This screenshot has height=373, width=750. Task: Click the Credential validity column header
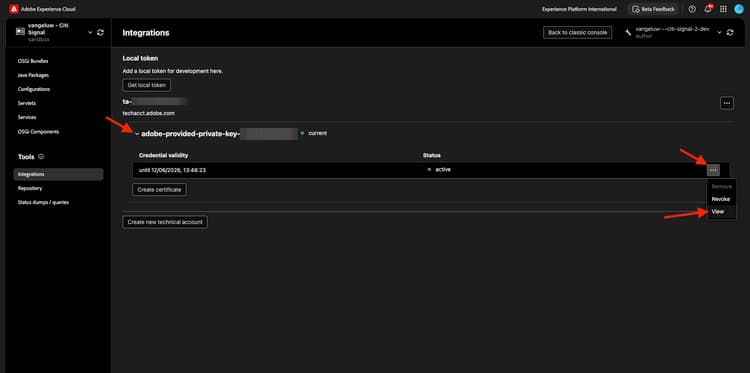164,155
